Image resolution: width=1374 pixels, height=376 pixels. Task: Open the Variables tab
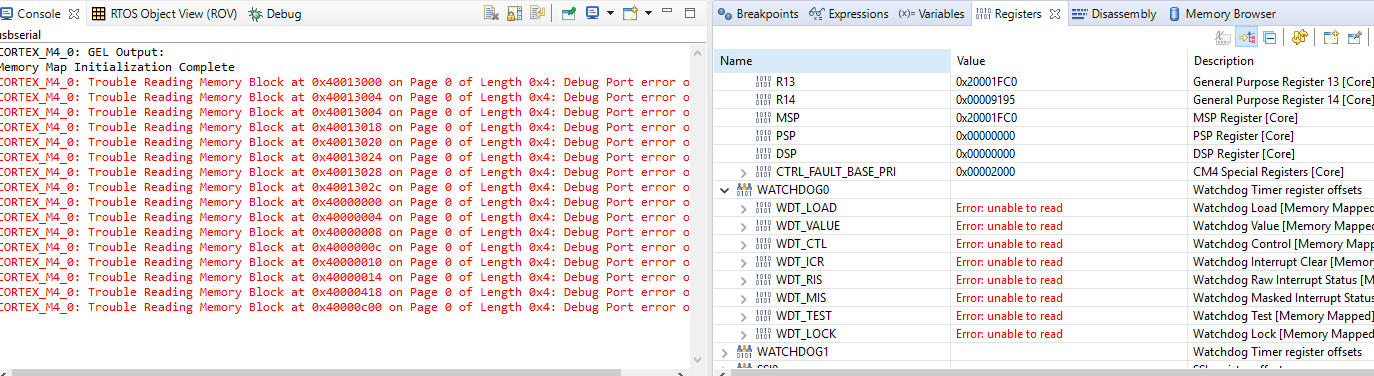coord(931,14)
